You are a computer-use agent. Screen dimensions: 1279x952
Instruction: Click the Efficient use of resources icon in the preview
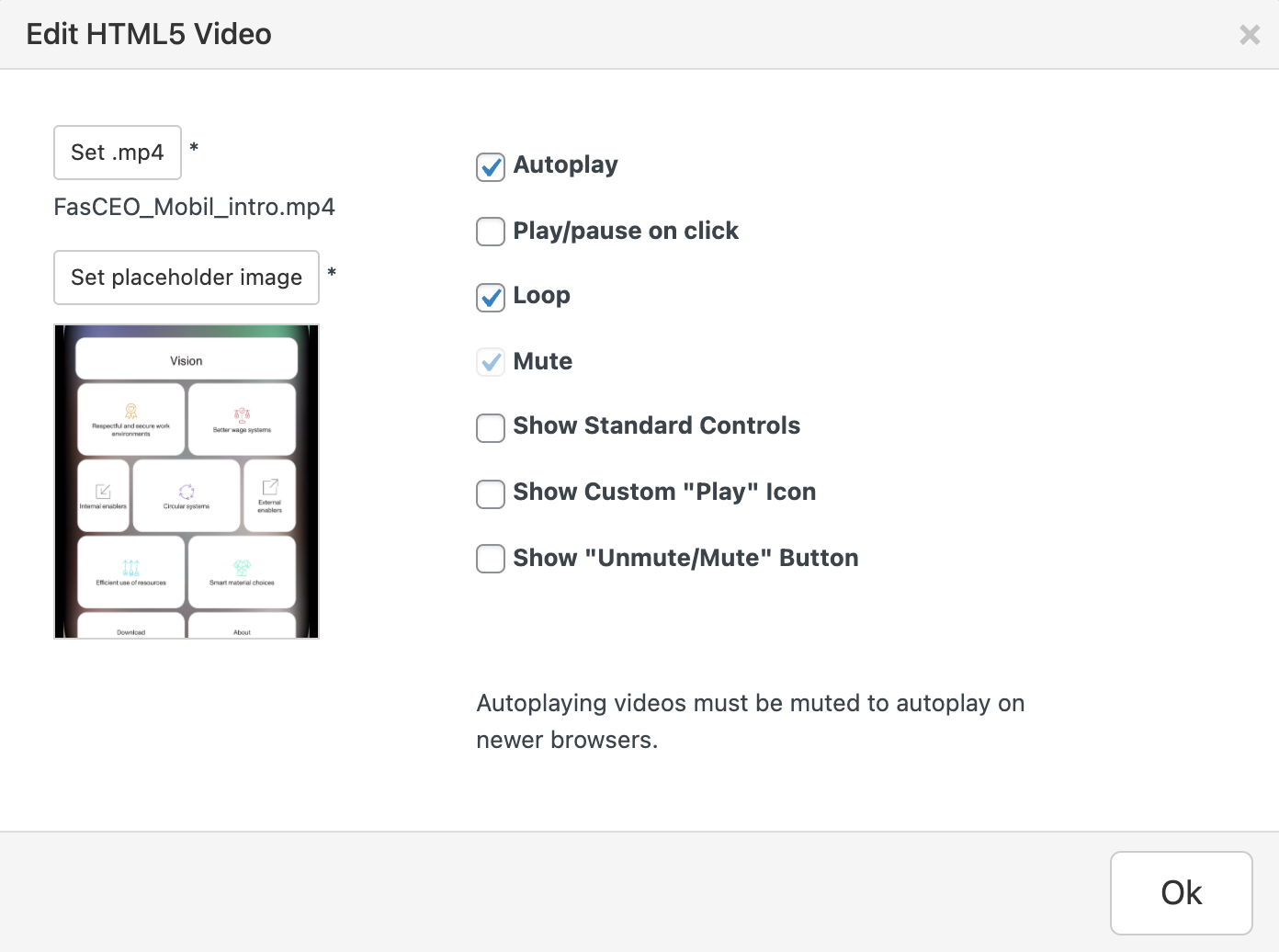[131, 568]
